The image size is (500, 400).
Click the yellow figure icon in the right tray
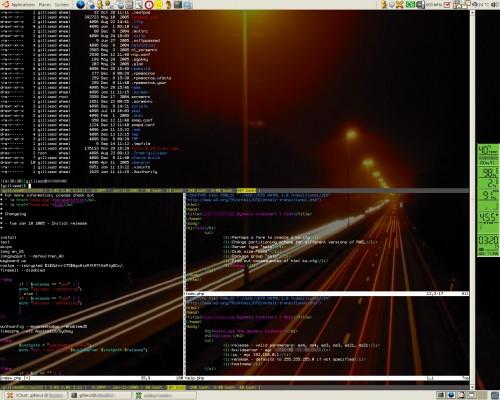(x=384, y=5)
